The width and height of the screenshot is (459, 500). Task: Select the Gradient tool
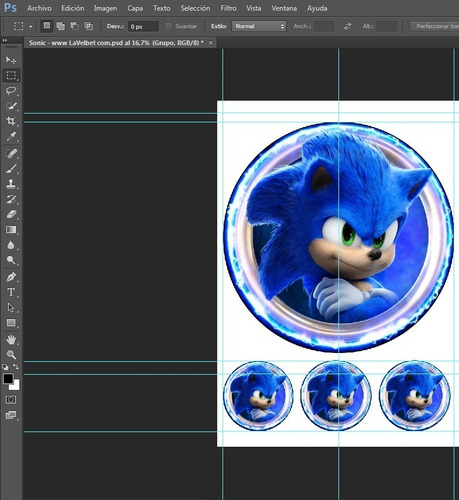[11, 230]
